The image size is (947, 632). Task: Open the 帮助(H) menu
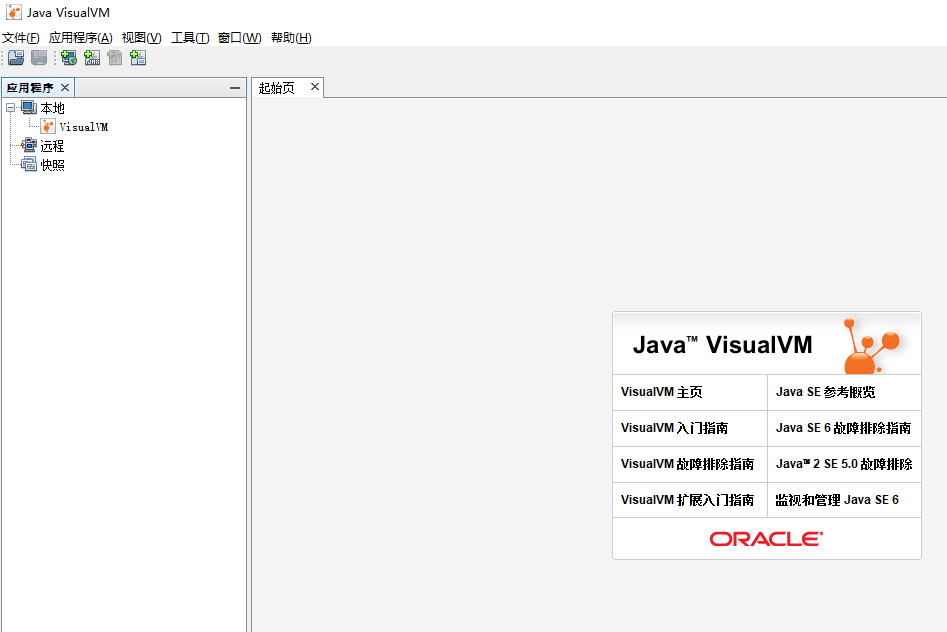(x=291, y=38)
